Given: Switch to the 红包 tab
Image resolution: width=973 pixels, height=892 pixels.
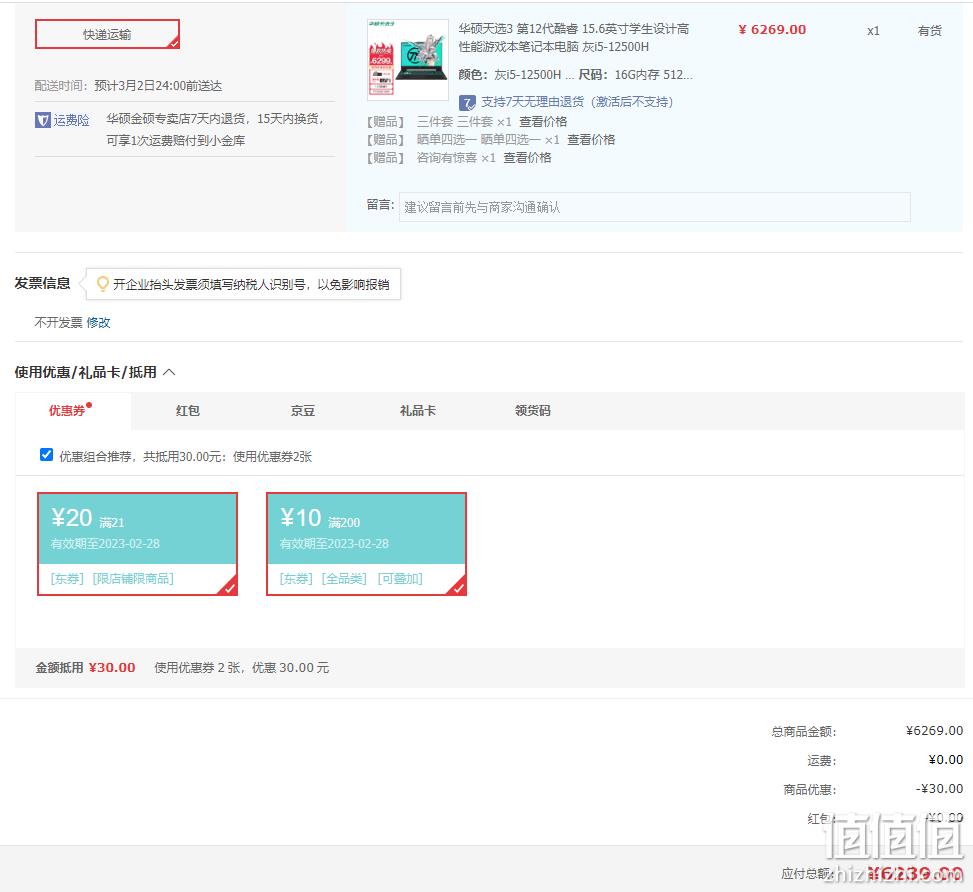Looking at the screenshot, I should pos(187,410).
